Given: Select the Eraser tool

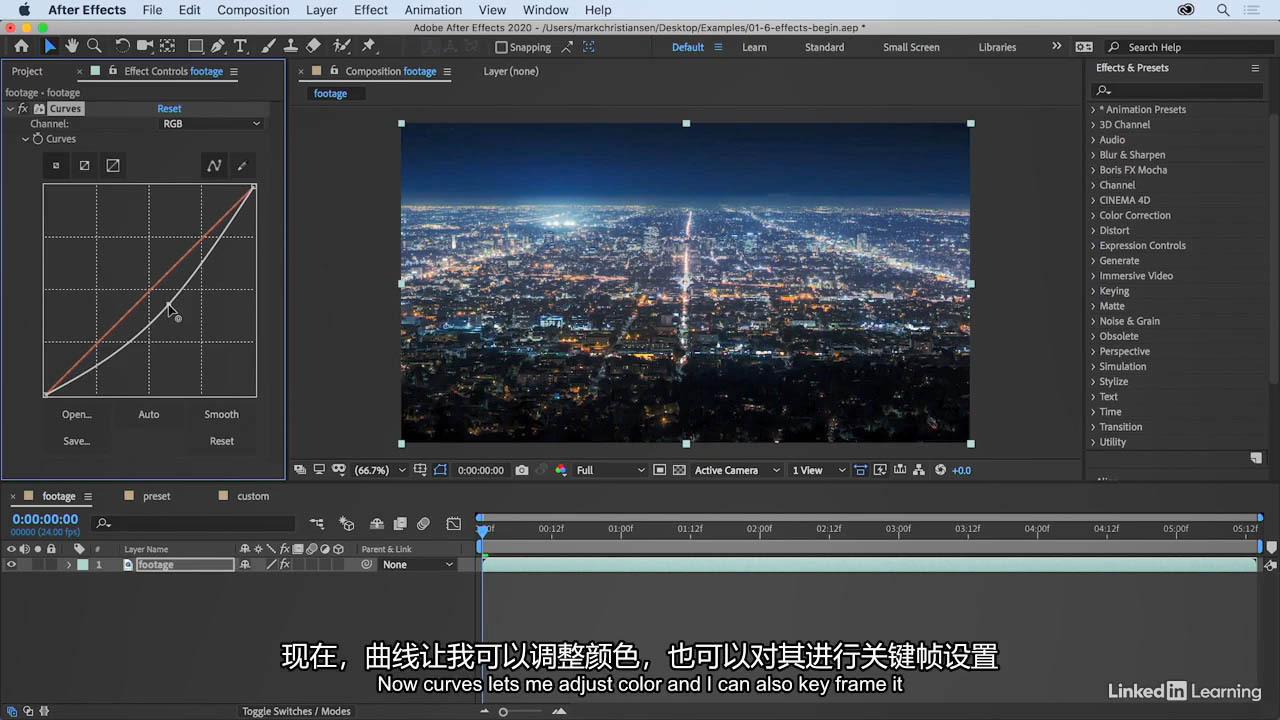Looking at the screenshot, I should [x=313, y=46].
